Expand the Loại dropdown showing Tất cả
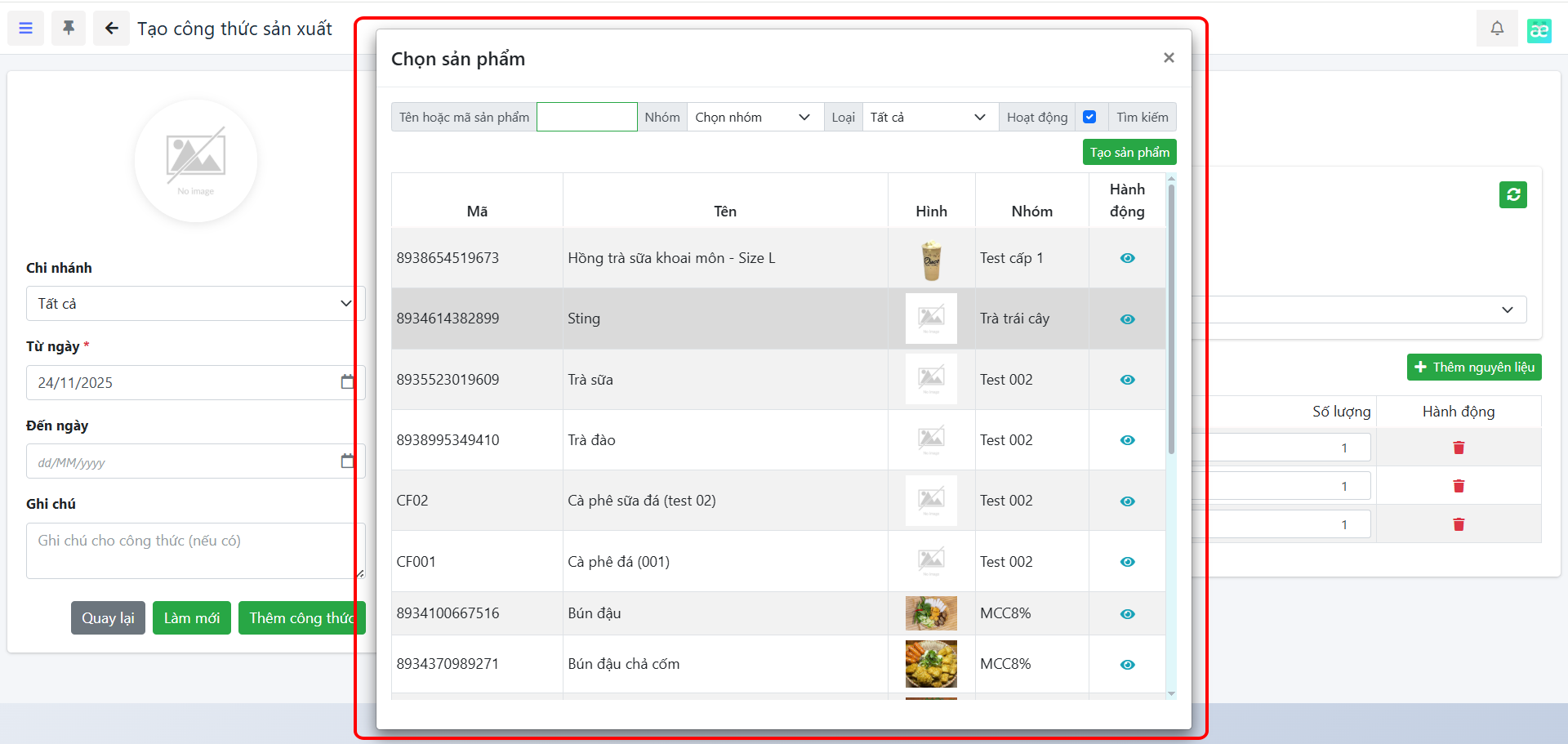1568x744 pixels. coord(929,117)
